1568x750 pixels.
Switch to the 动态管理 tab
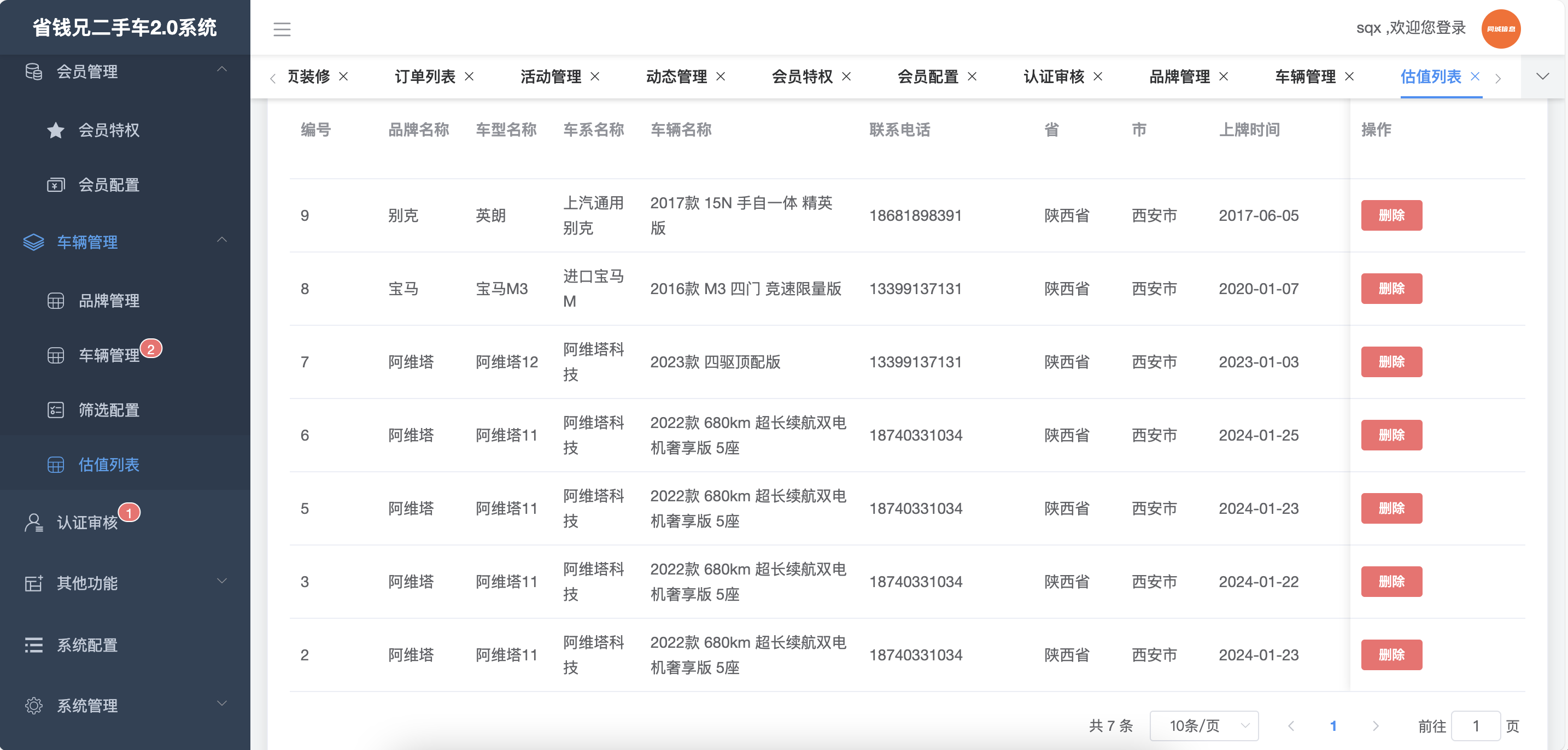pyautogui.click(x=676, y=76)
